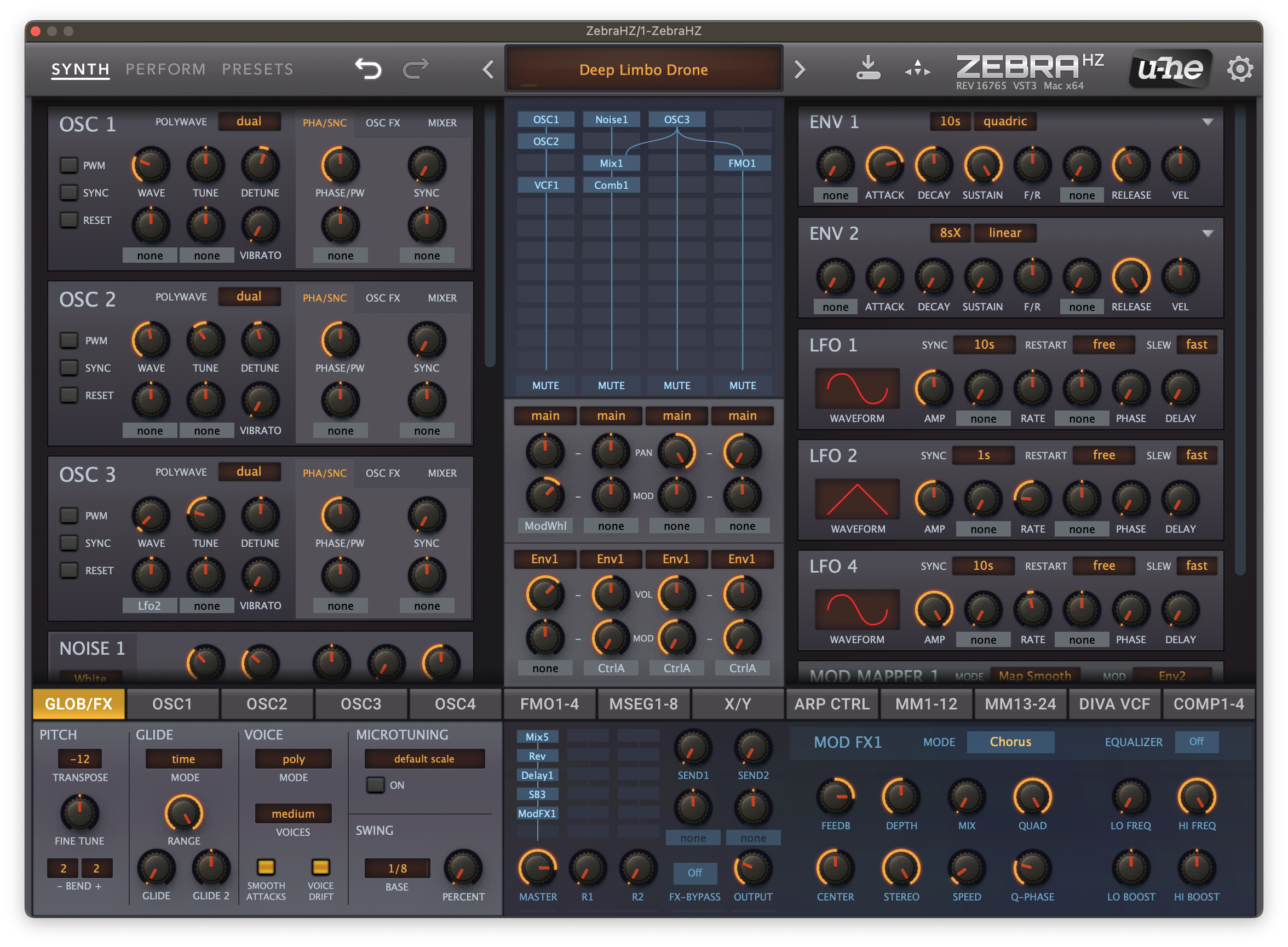Open the MSEG1-8 lower tab
Image resolution: width=1288 pixels, height=947 pixels.
(643, 704)
